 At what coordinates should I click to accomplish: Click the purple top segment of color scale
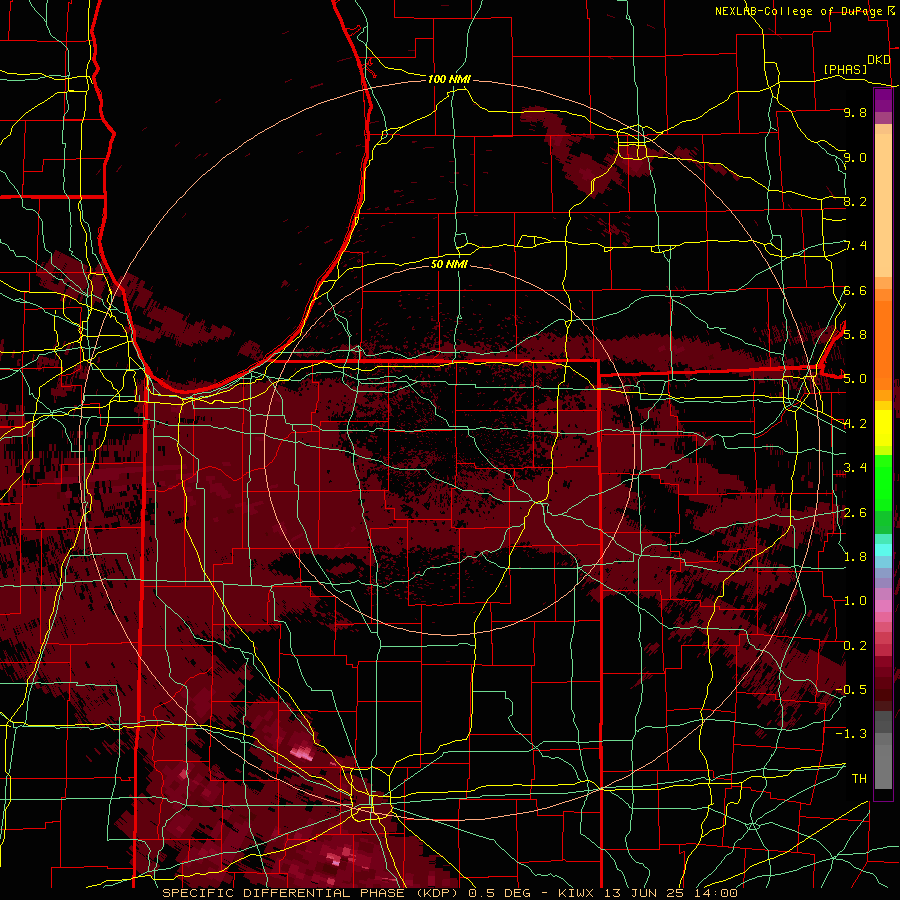click(x=883, y=100)
